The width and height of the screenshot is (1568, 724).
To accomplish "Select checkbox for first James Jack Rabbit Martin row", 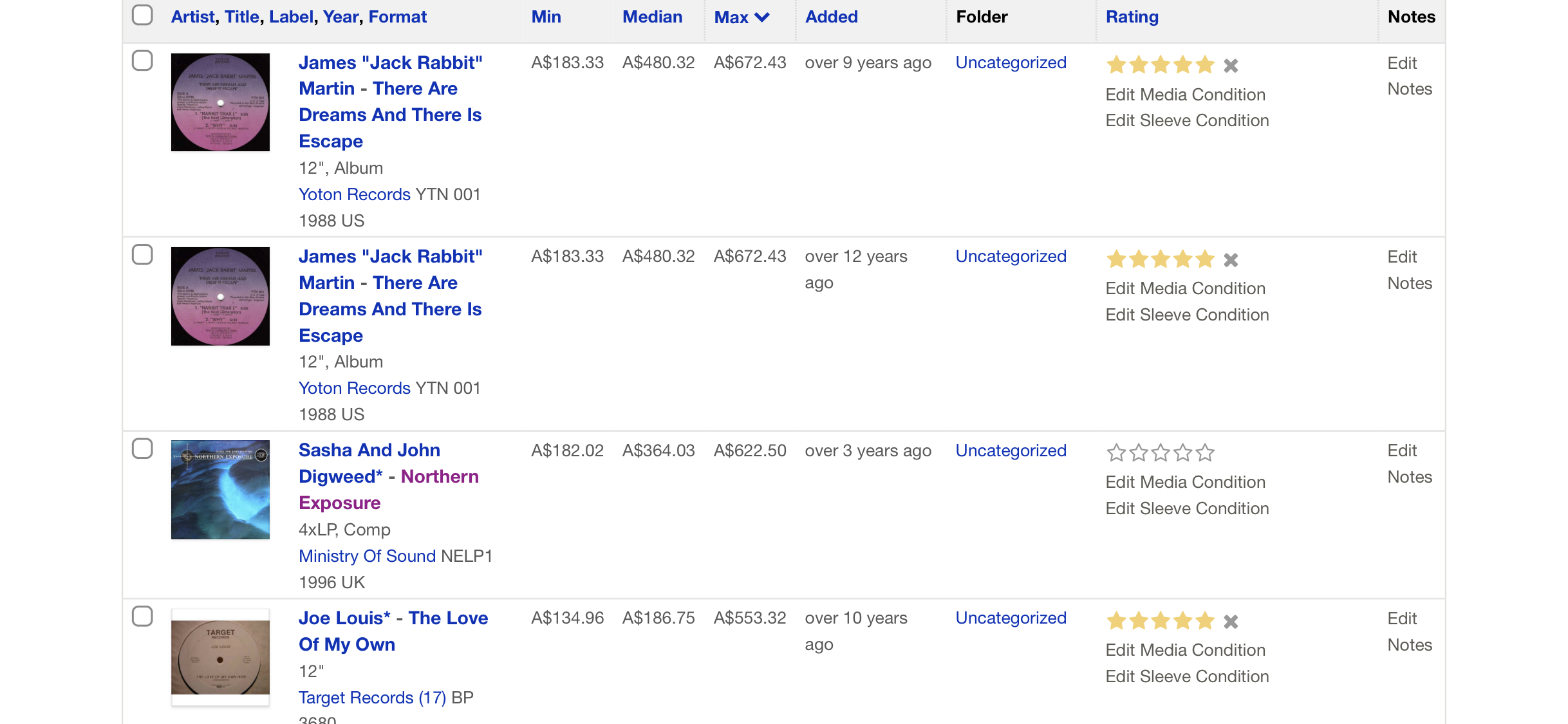I will (142, 61).
